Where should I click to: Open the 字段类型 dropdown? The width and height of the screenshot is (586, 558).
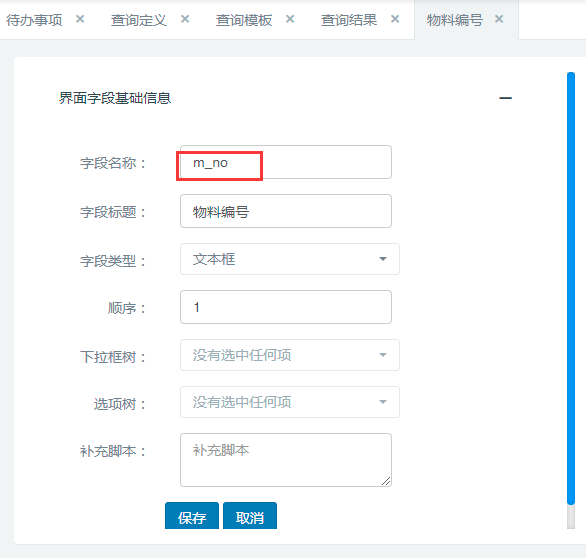[290, 259]
